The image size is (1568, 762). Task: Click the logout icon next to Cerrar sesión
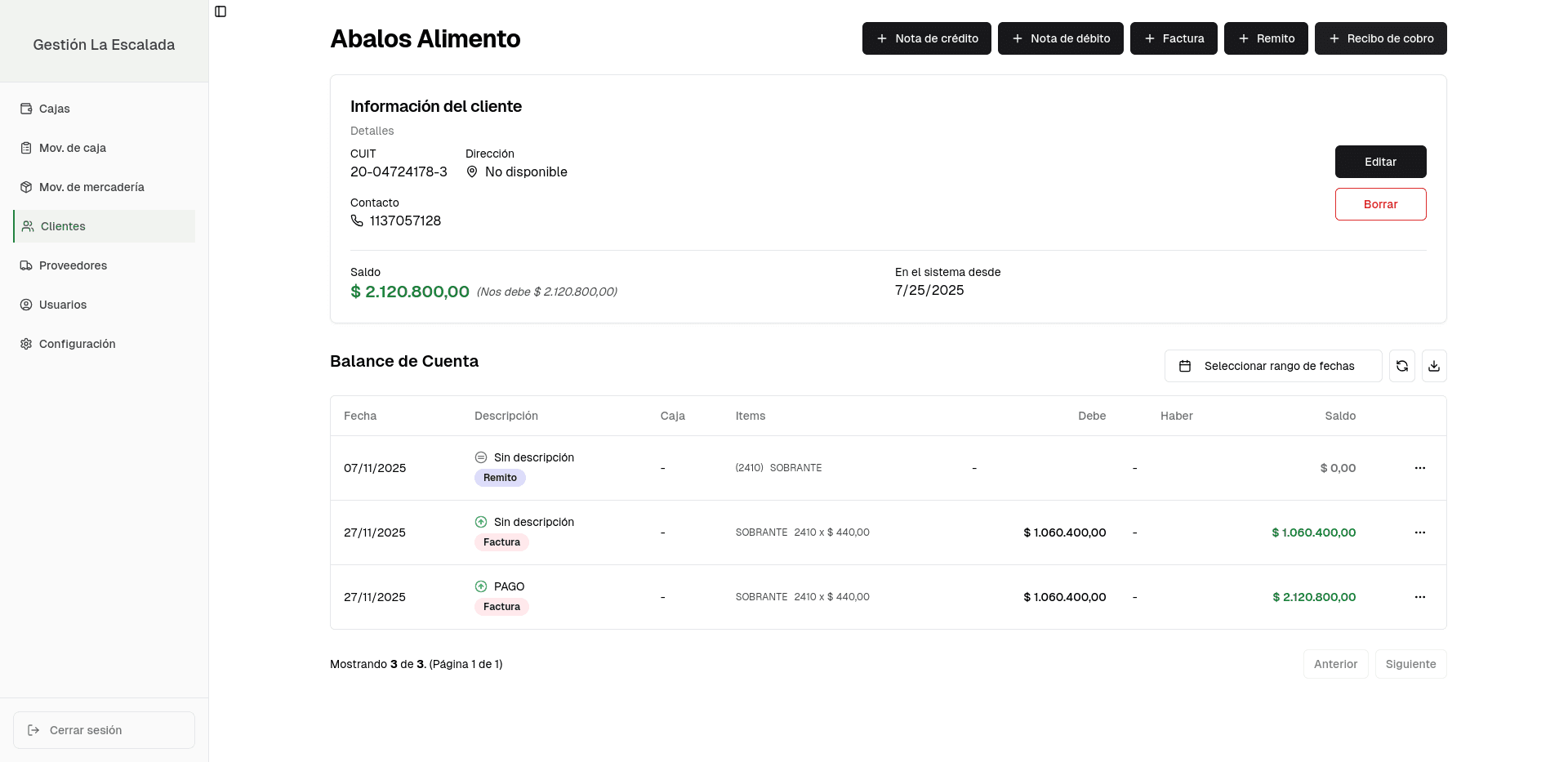[33, 729]
